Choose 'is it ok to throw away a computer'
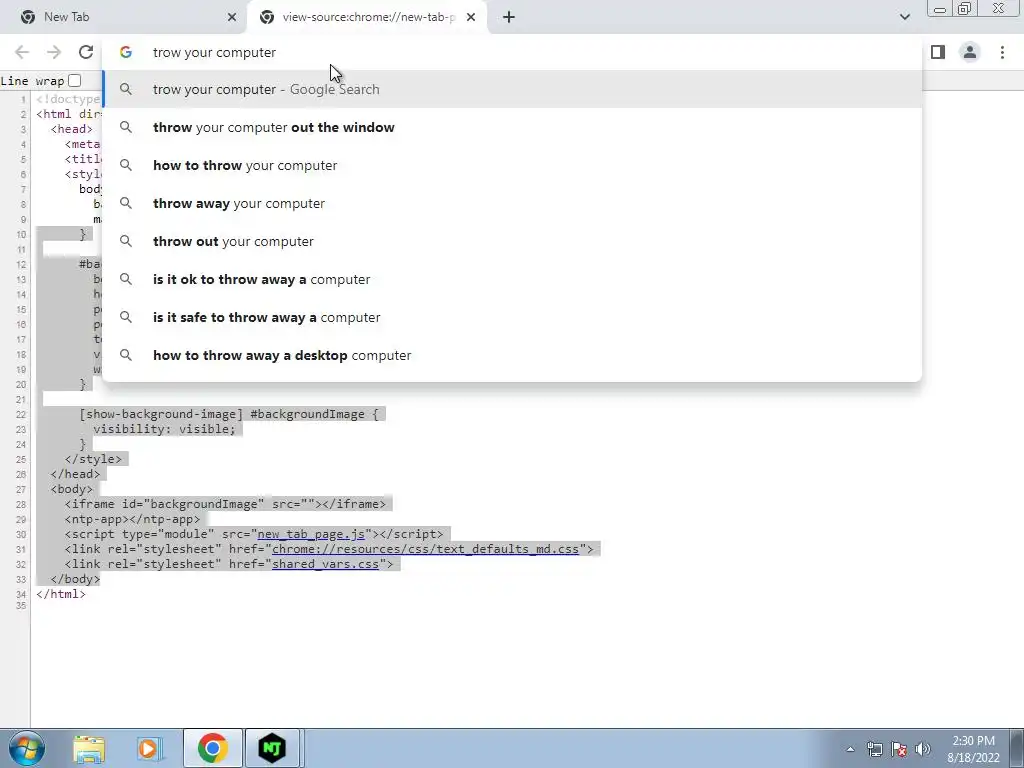This screenshot has width=1024, height=768. 513,280
